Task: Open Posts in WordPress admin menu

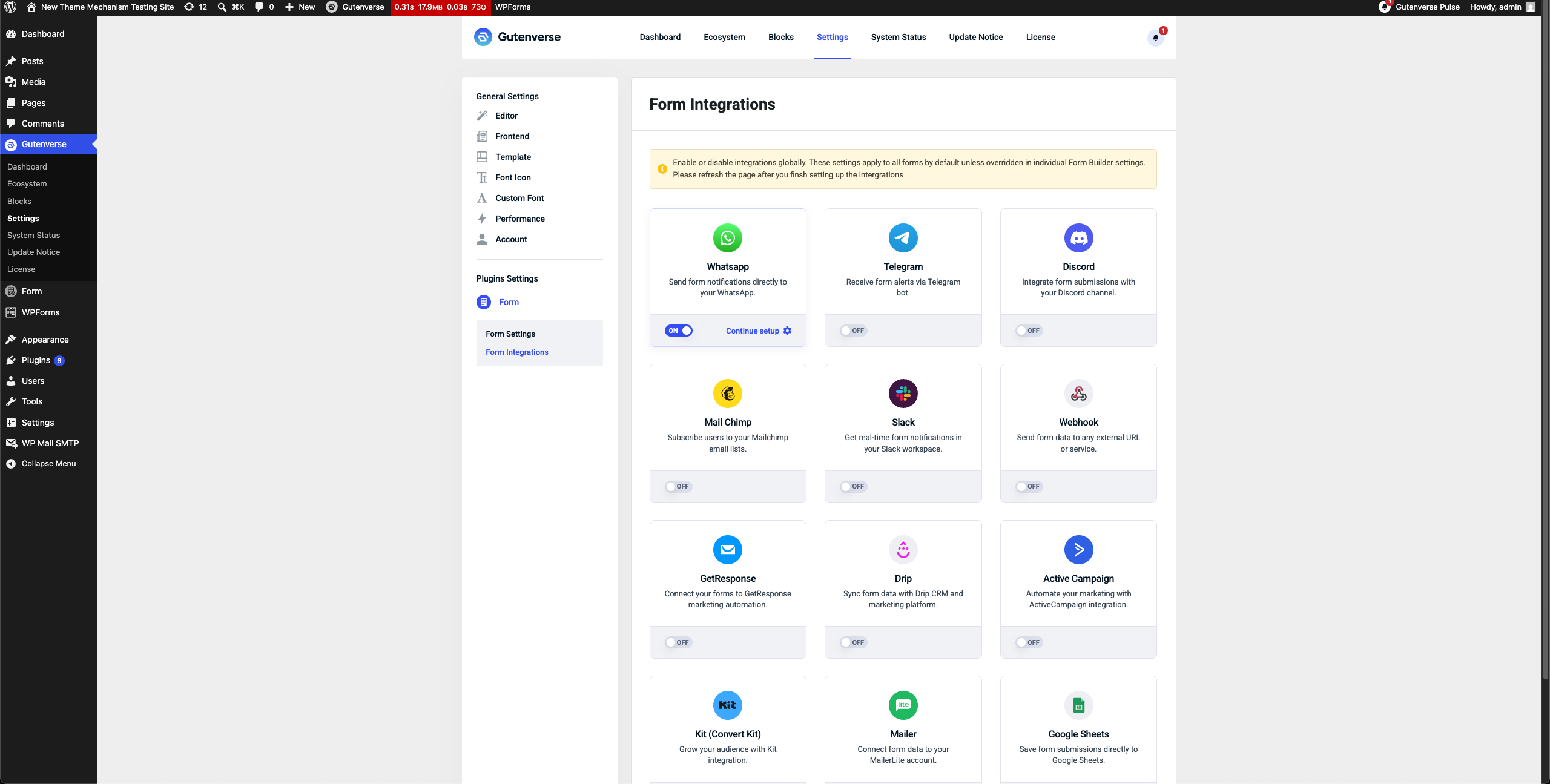Action: pyautogui.click(x=48, y=61)
